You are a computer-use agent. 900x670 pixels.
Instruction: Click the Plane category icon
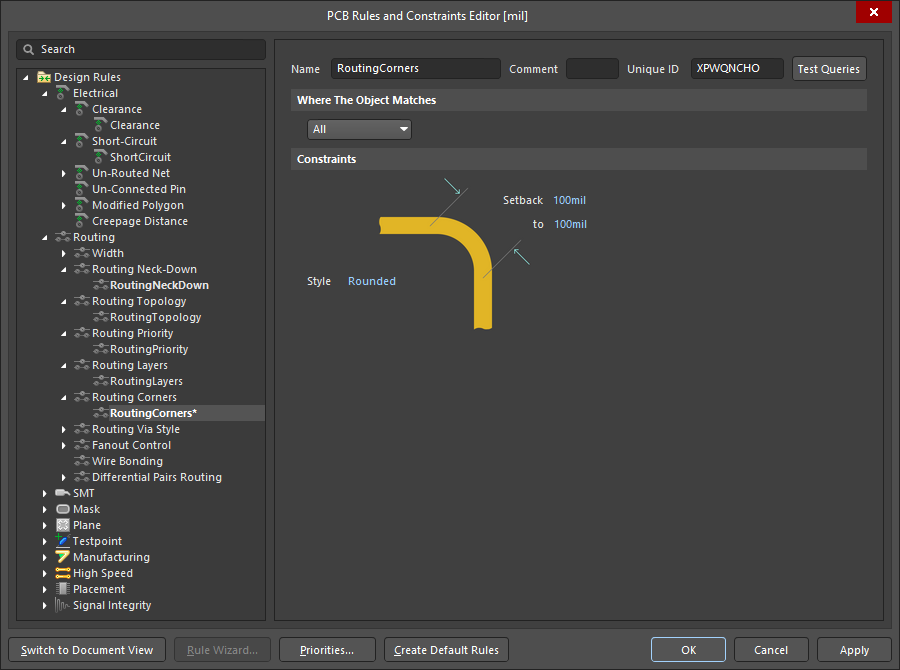point(63,525)
